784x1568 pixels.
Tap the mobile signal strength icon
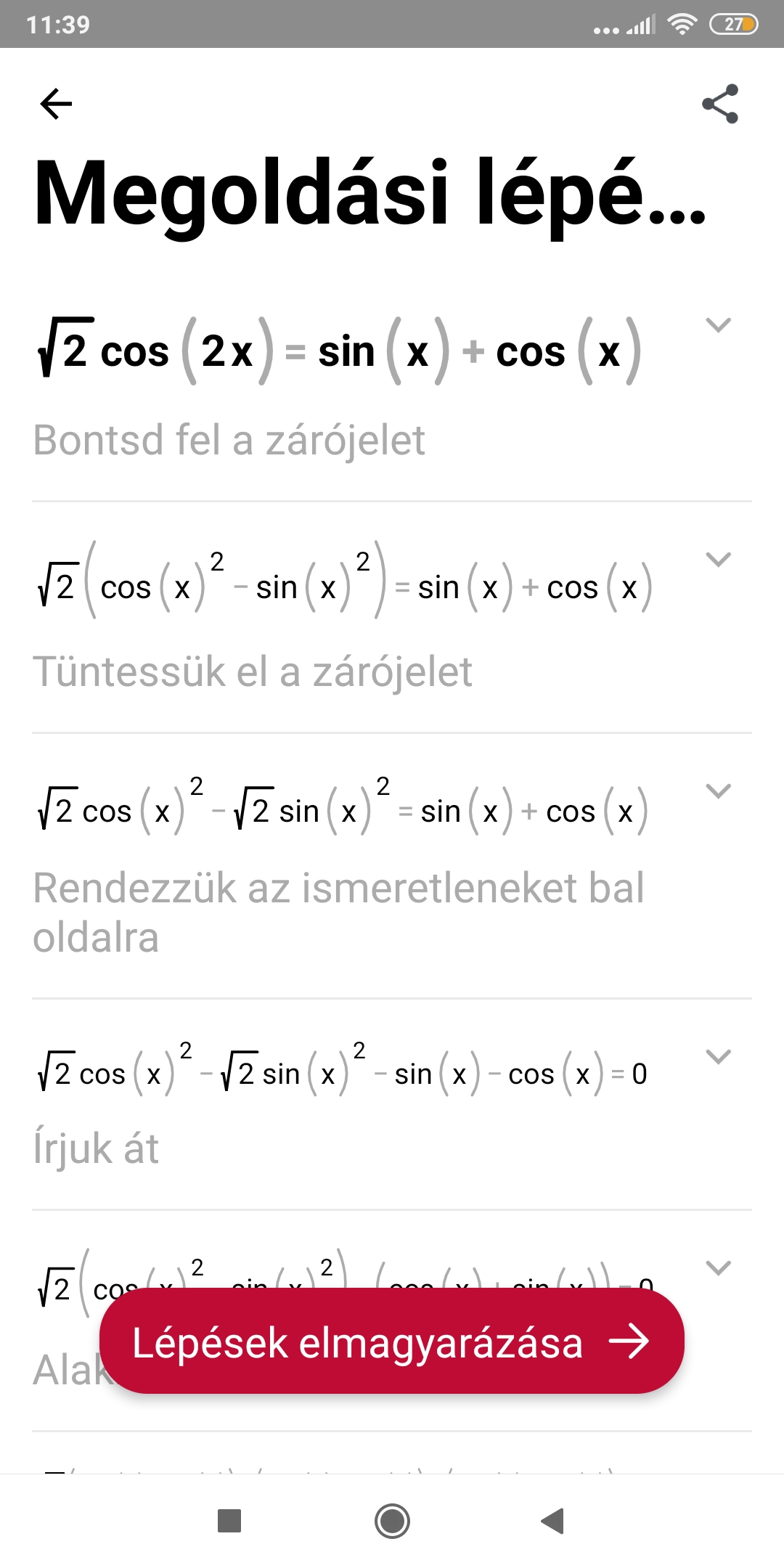pyautogui.click(x=641, y=25)
